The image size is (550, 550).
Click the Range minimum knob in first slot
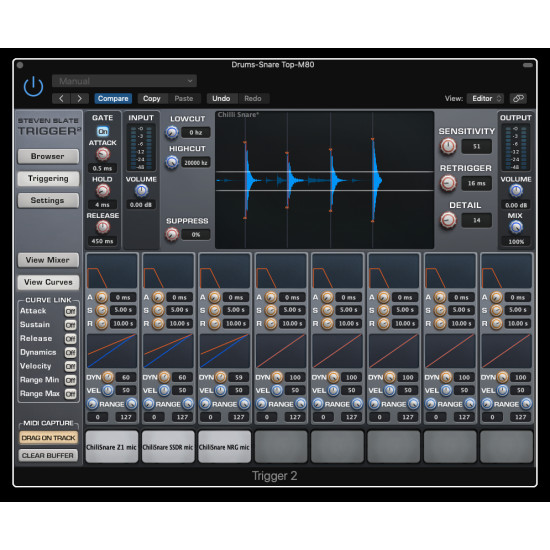(x=92, y=404)
